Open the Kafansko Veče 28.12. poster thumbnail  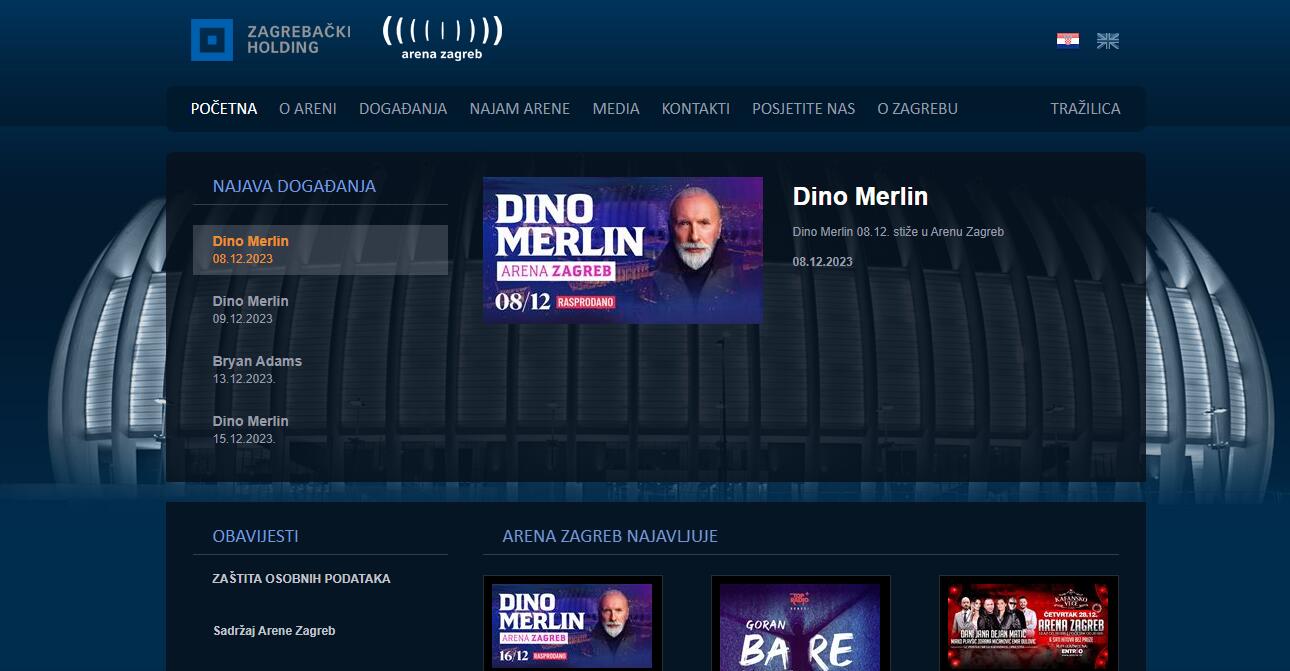click(1029, 626)
